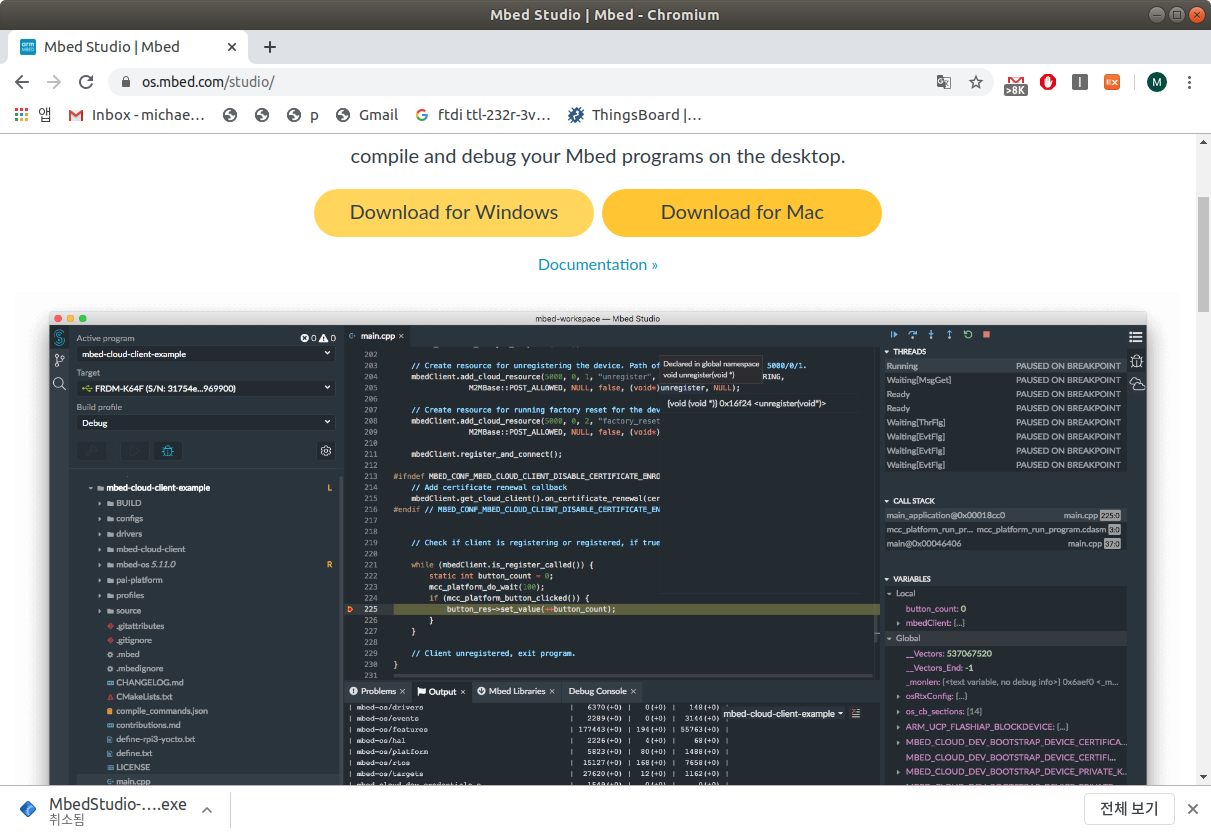The image size is (1211, 834).
Task: Click the breakpoint arrow at line 225
Action: click(350, 609)
